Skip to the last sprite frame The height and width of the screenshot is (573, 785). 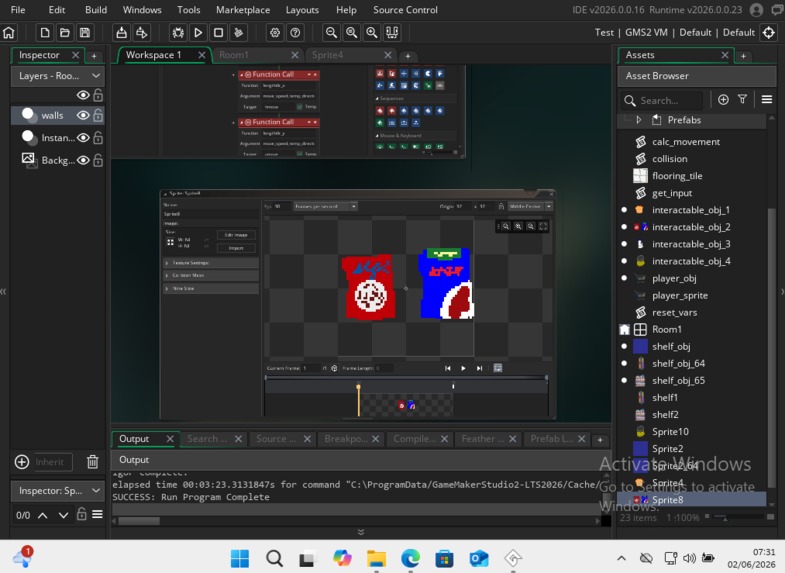pyautogui.click(x=480, y=368)
